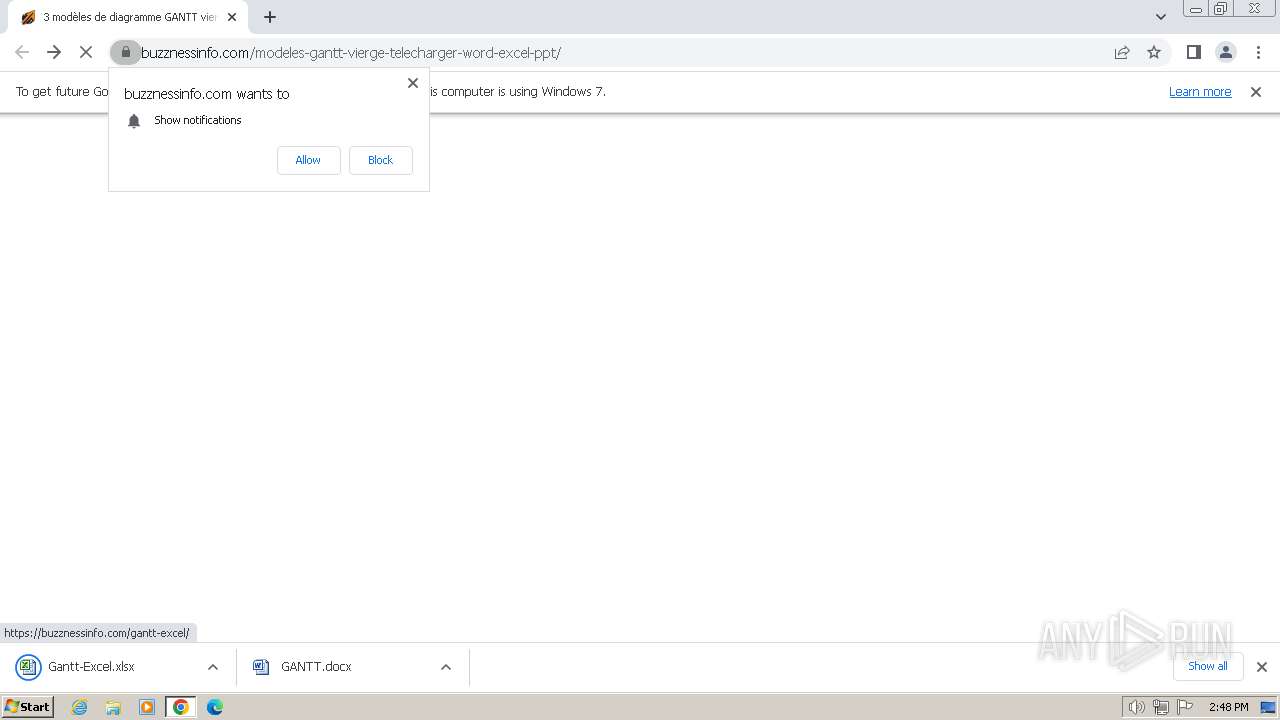Close the downloads bar

tap(1262, 667)
